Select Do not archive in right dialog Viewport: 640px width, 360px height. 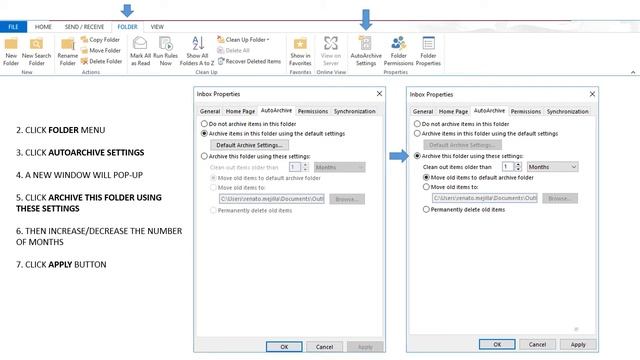(x=417, y=123)
